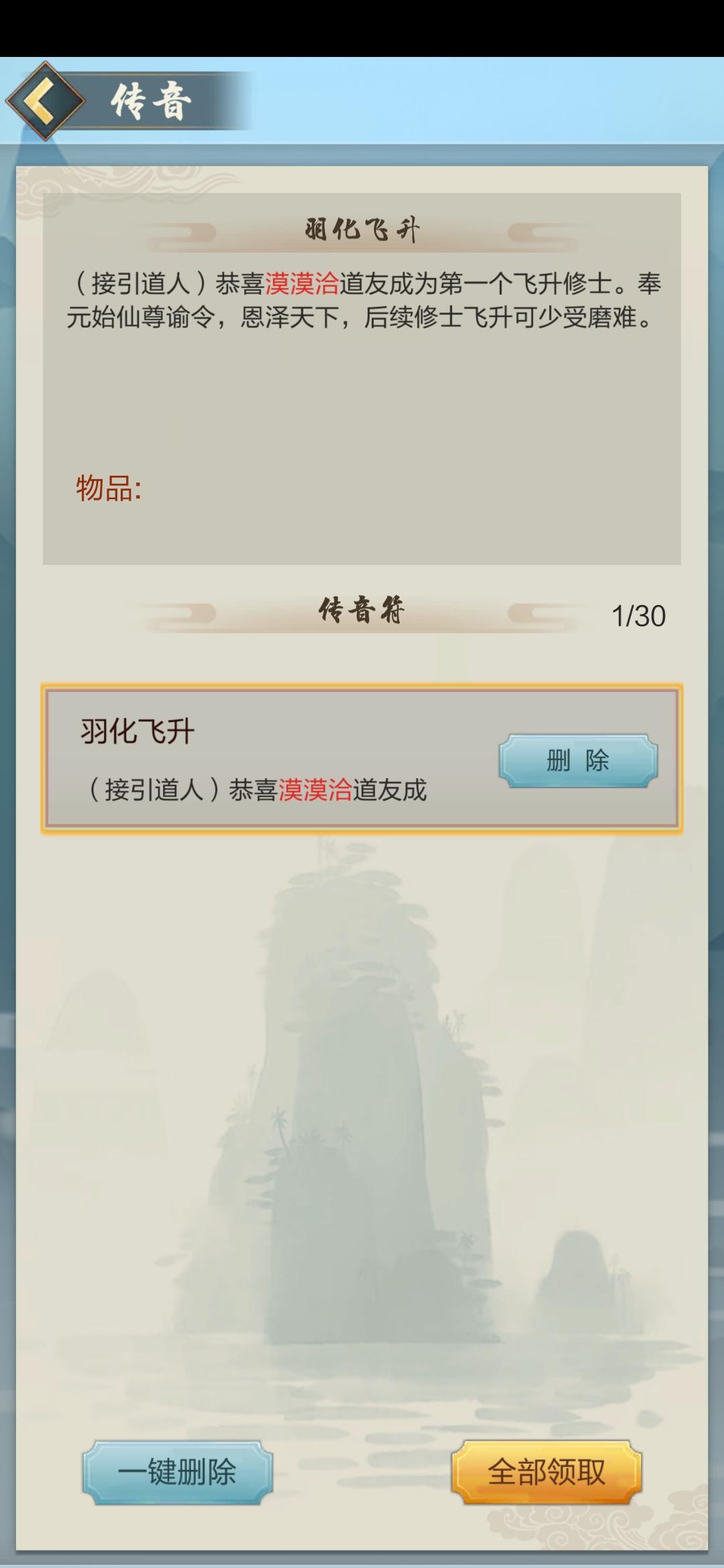
Task: Tap the 一键删除 button
Action: tap(177, 1472)
